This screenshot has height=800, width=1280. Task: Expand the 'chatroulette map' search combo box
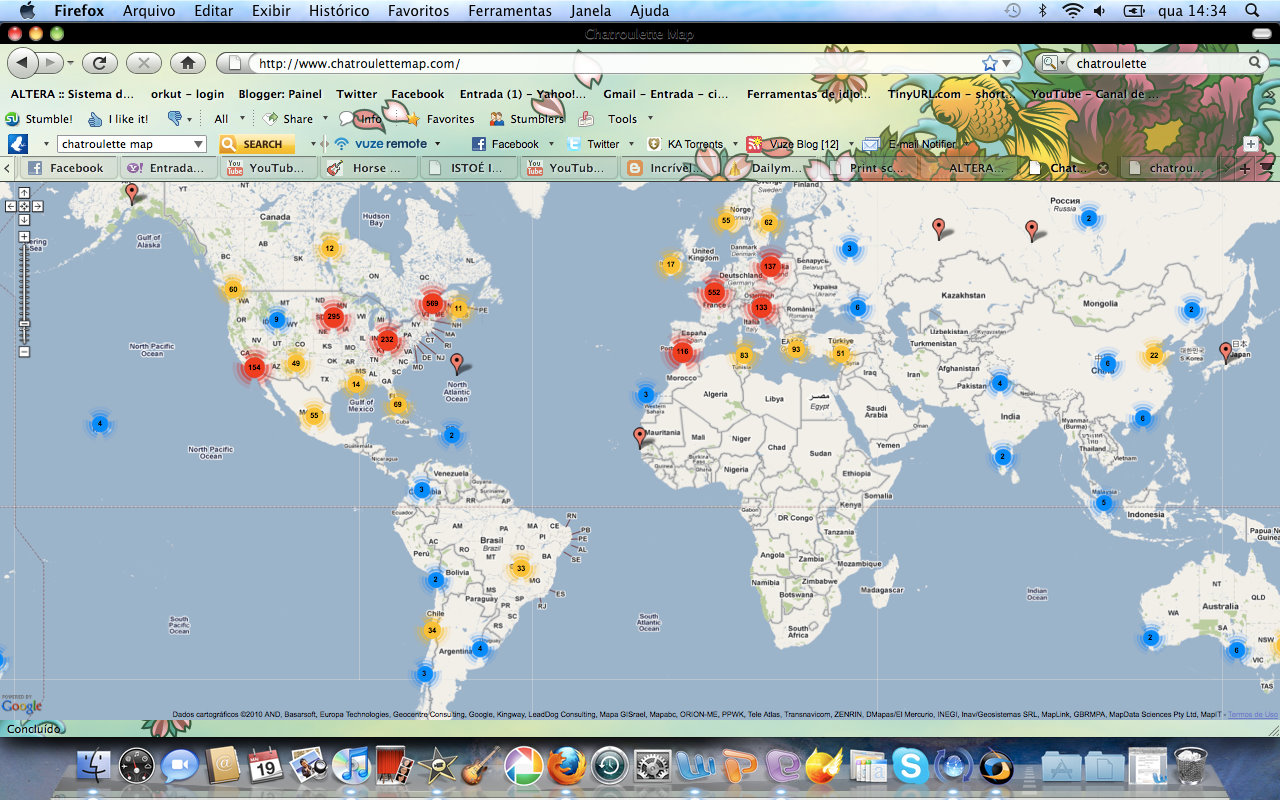click(197, 144)
